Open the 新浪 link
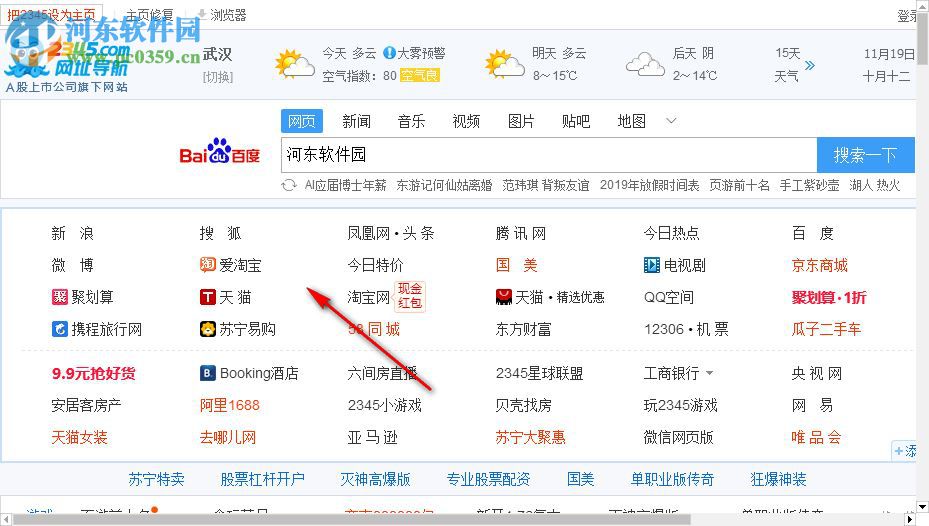The height and width of the screenshot is (526, 929). (72, 233)
